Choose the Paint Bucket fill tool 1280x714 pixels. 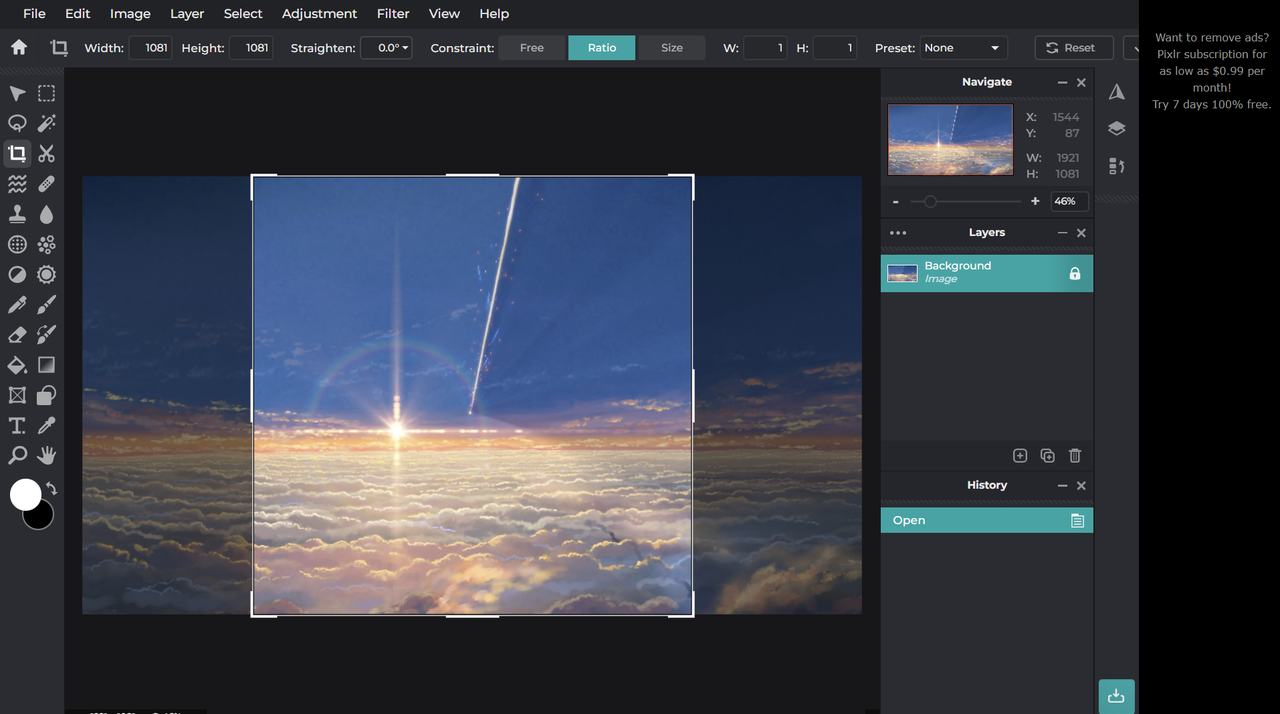click(17, 365)
